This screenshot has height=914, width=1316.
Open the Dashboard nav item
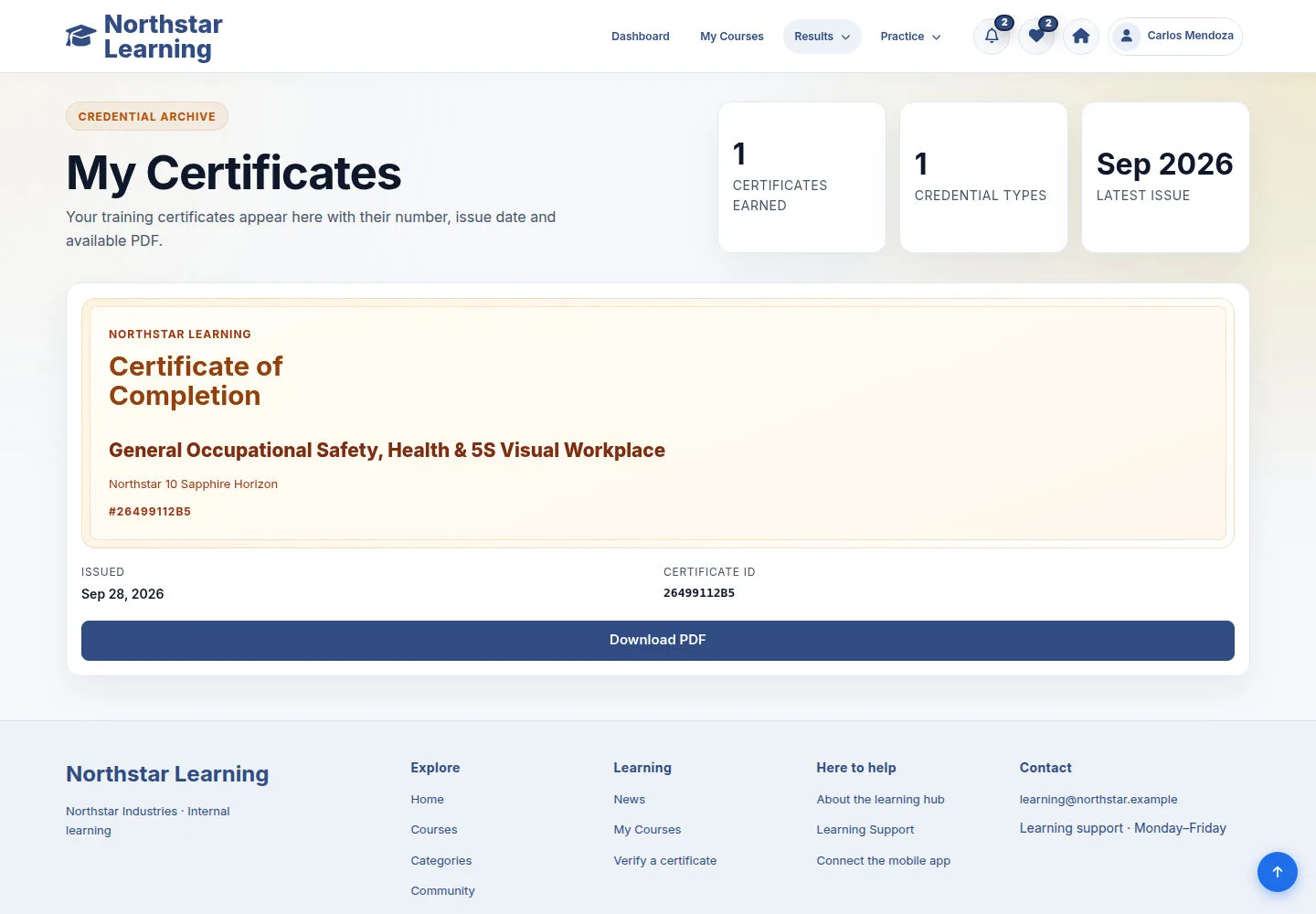(641, 37)
